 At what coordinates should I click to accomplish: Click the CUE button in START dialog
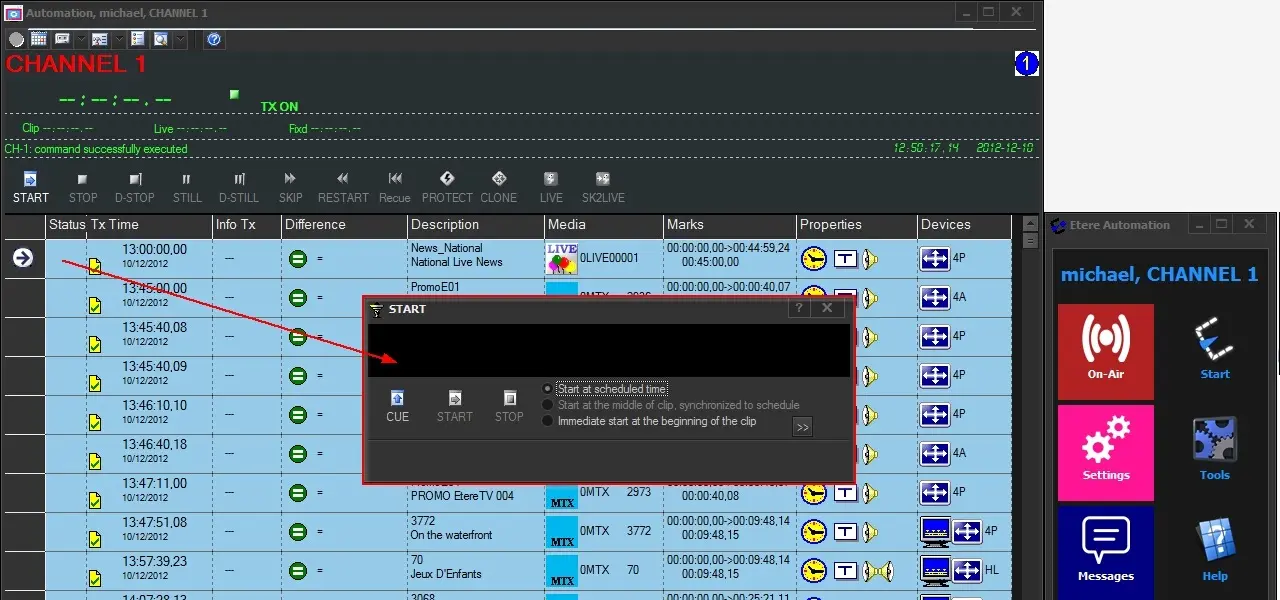click(x=397, y=405)
